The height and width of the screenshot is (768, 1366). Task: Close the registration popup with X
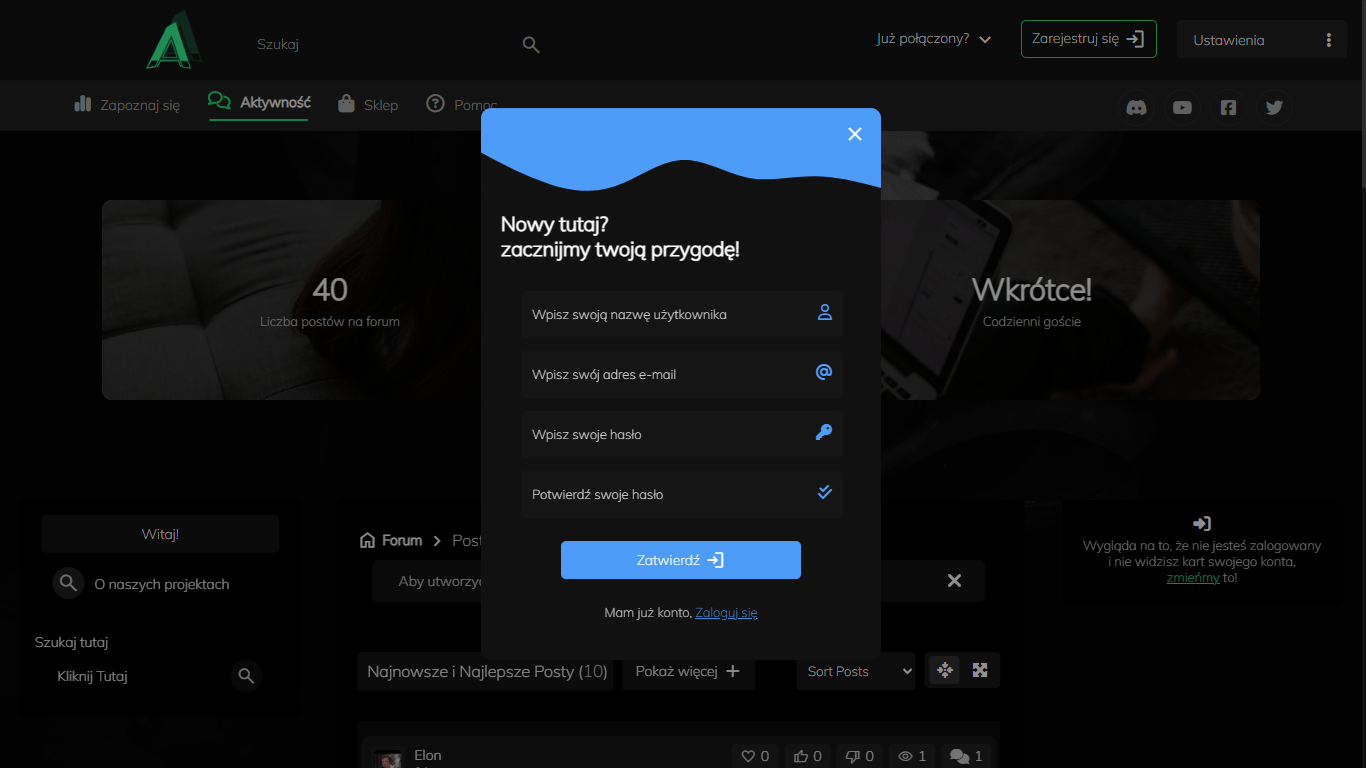[854, 134]
